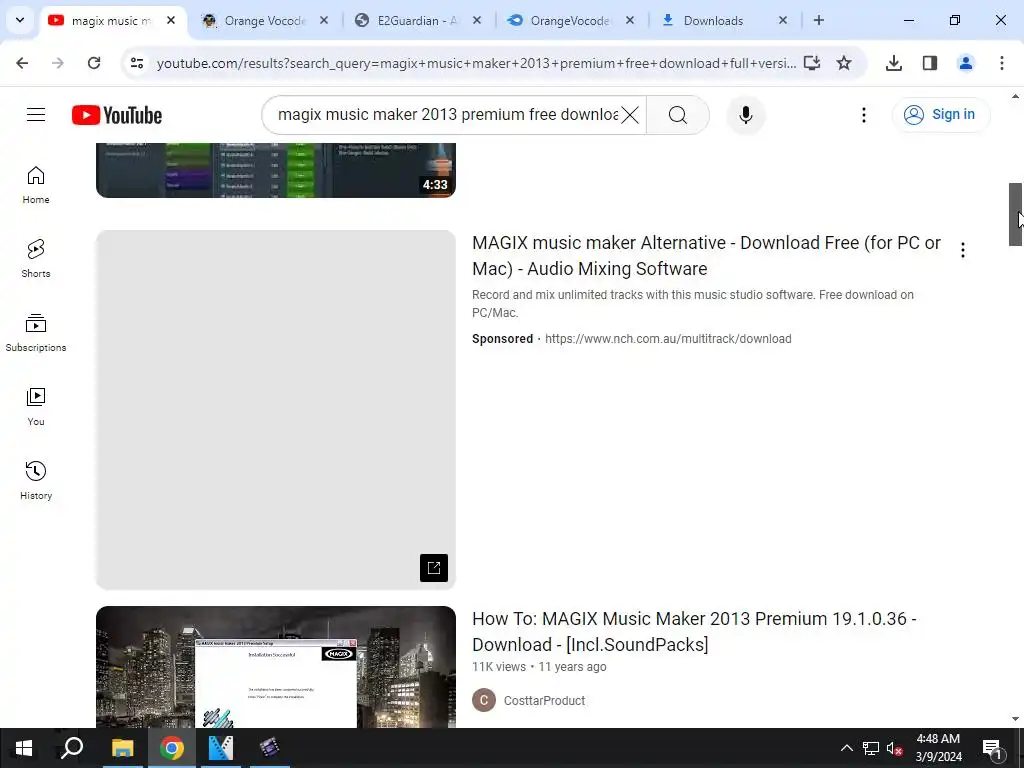Click the magnifier search button

pyautogui.click(x=678, y=115)
